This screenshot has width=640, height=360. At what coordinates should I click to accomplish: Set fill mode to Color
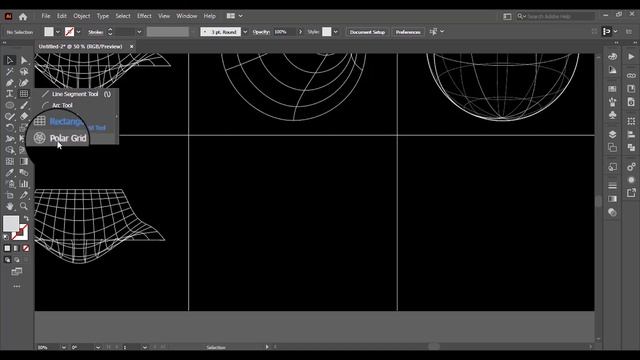pos(7,248)
